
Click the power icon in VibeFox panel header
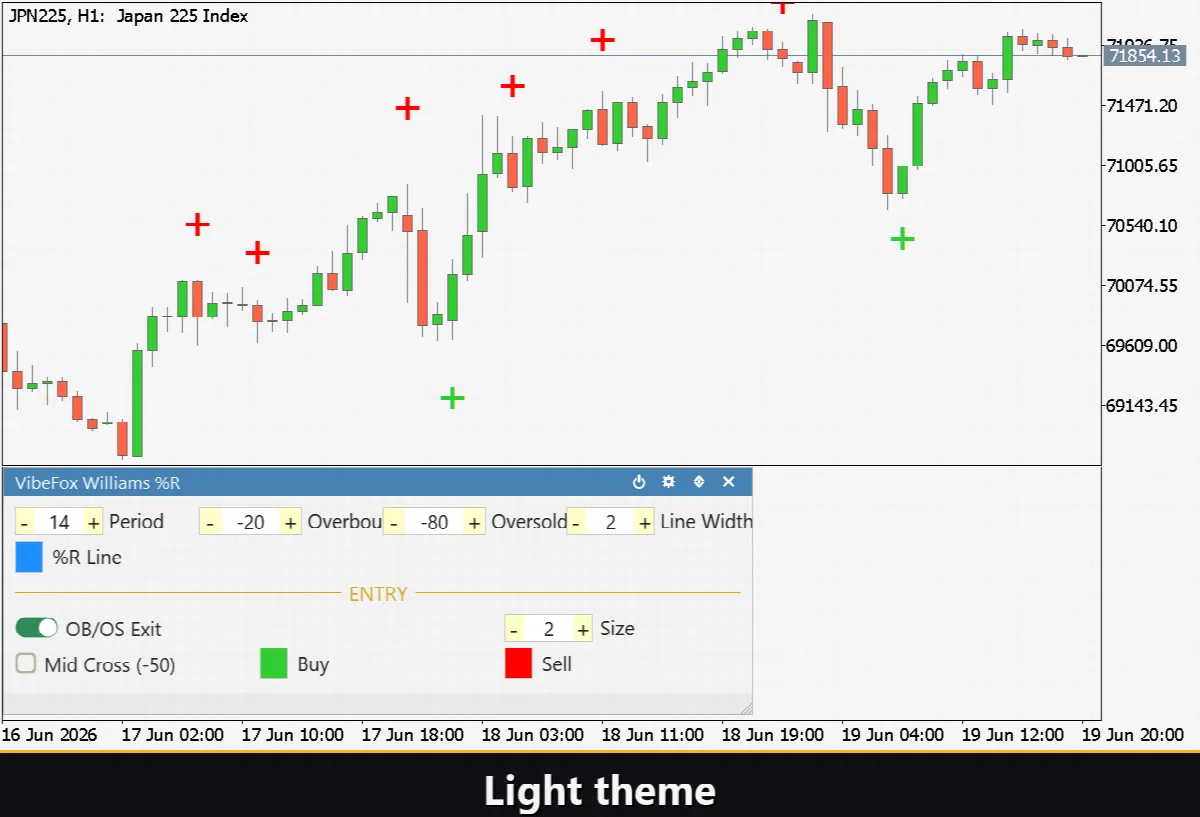[639, 482]
